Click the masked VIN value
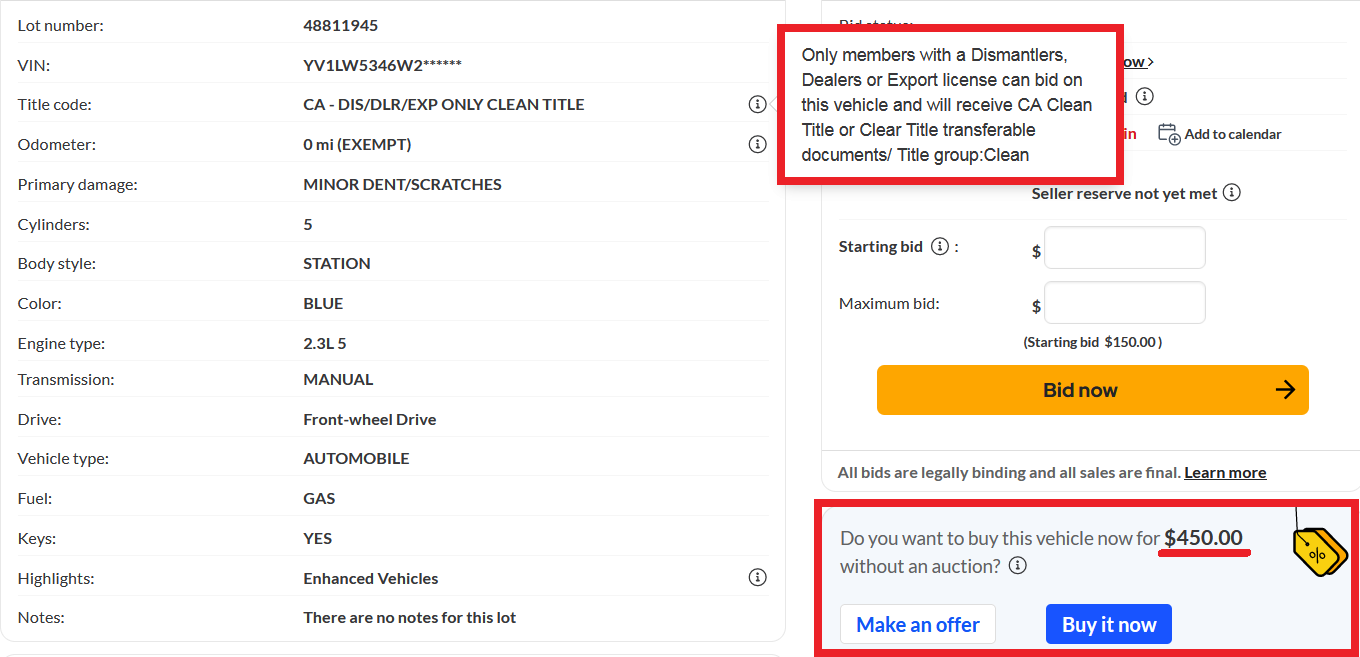1360x657 pixels. point(382,65)
